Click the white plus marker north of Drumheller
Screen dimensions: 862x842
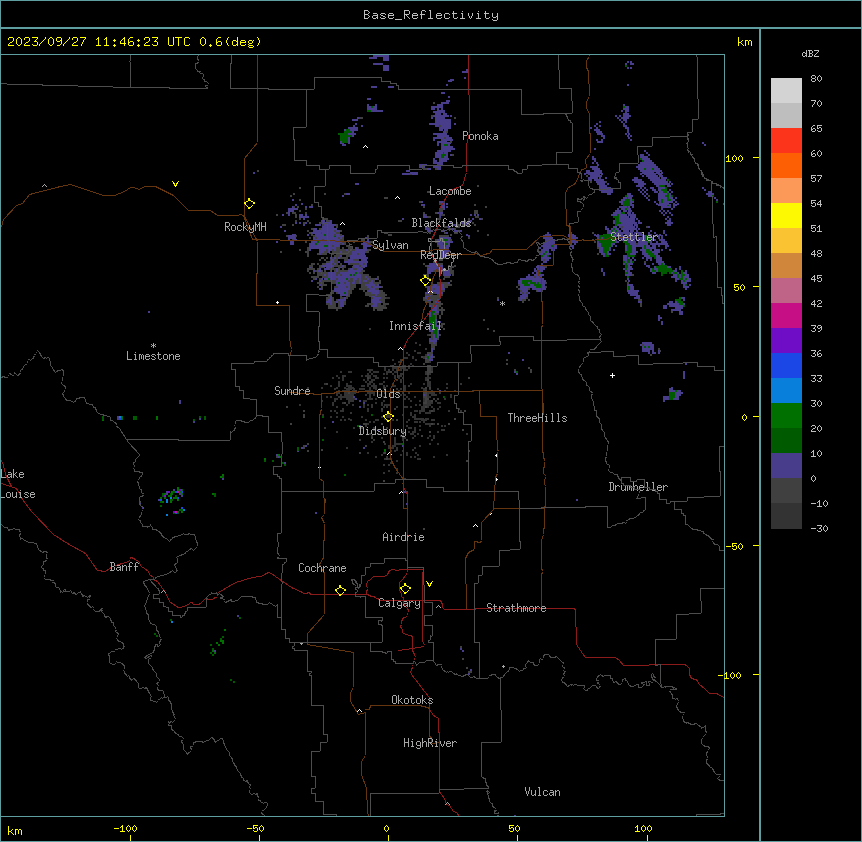click(612, 375)
